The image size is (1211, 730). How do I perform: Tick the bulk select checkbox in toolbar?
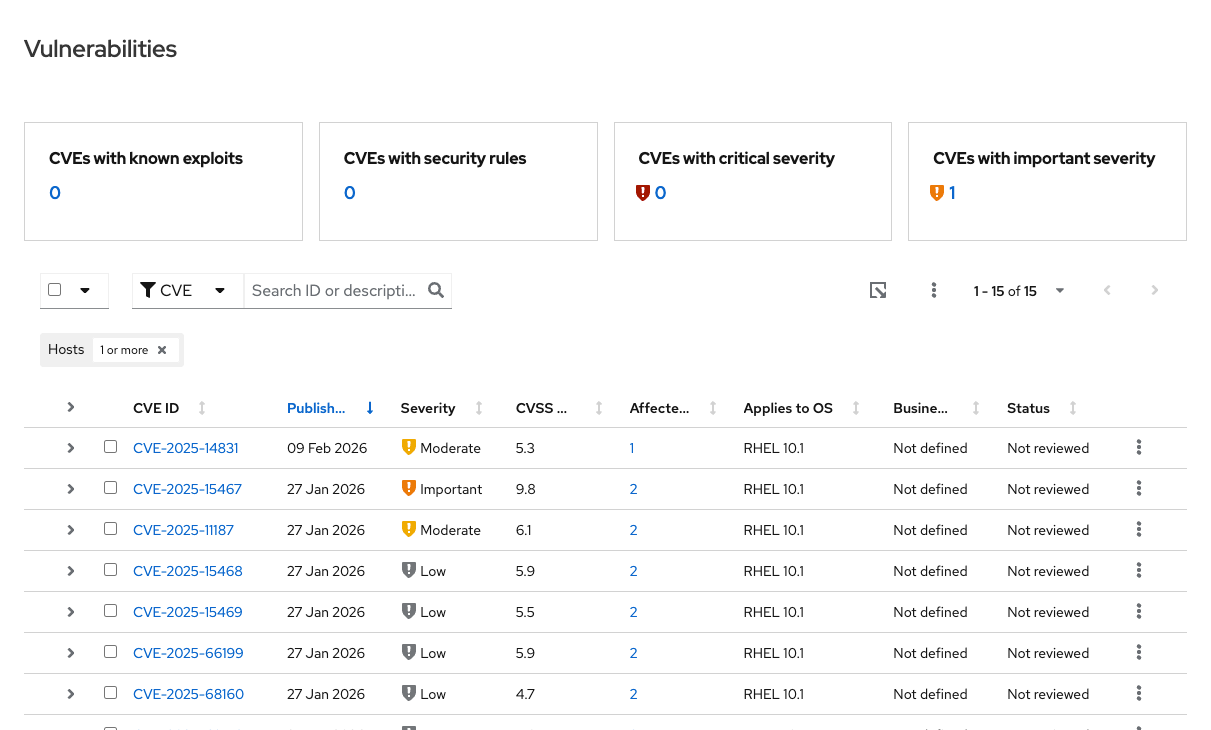click(55, 290)
